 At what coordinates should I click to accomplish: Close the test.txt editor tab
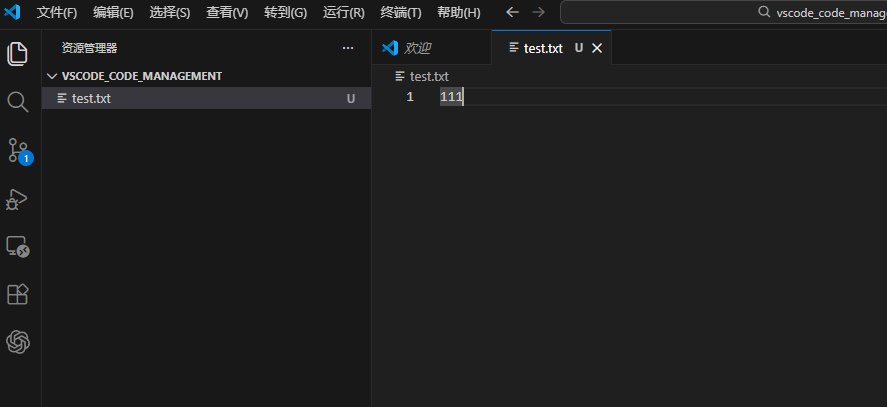(x=597, y=48)
